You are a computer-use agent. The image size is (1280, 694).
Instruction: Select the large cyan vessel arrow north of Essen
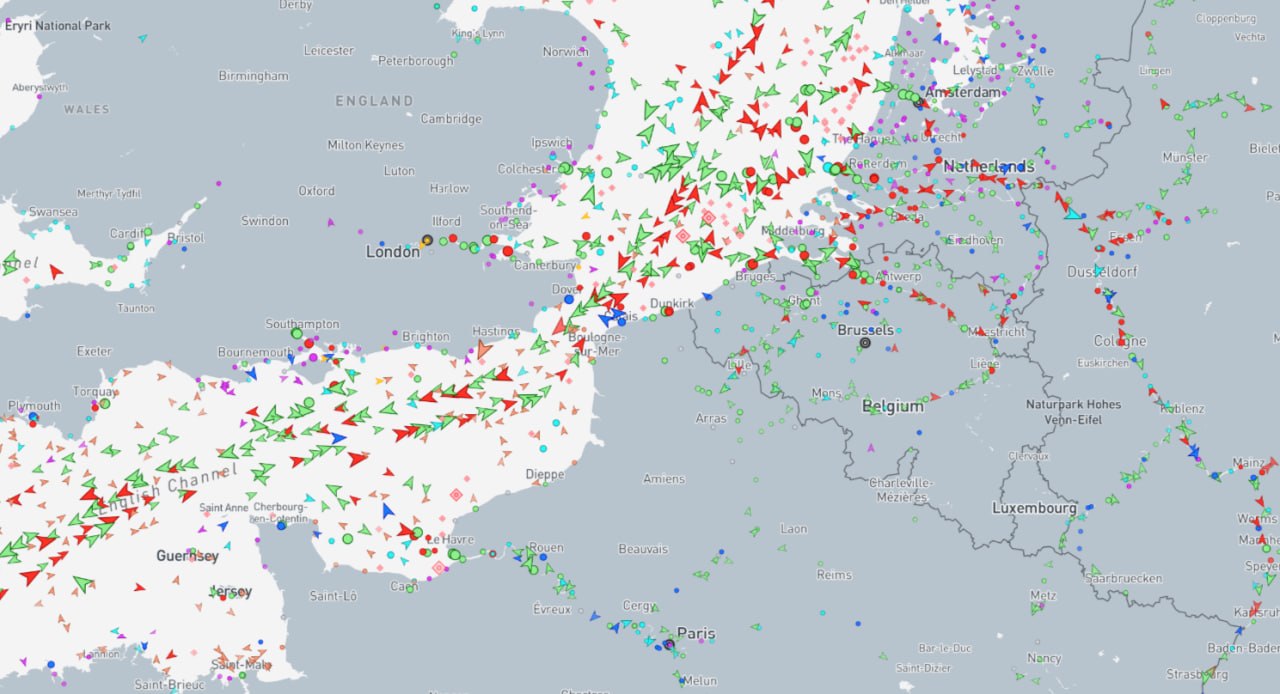click(1072, 212)
